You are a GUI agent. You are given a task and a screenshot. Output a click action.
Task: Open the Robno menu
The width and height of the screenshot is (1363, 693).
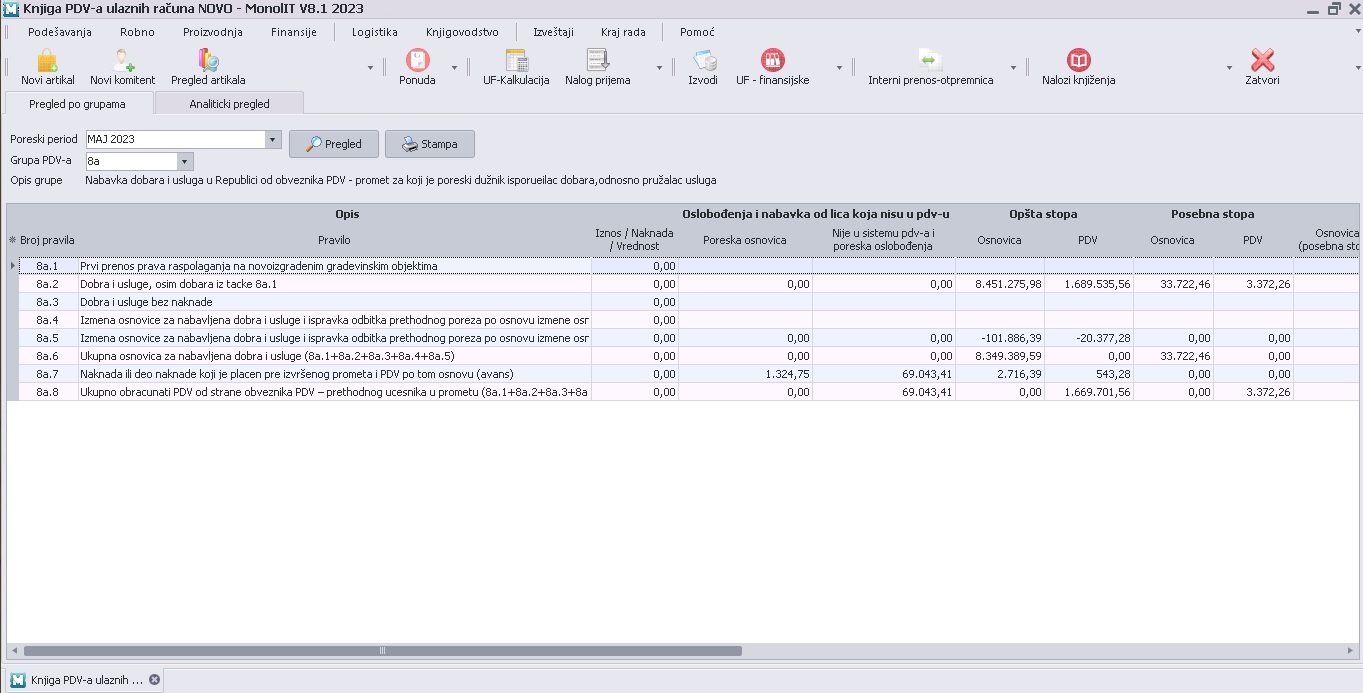pos(137,32)
